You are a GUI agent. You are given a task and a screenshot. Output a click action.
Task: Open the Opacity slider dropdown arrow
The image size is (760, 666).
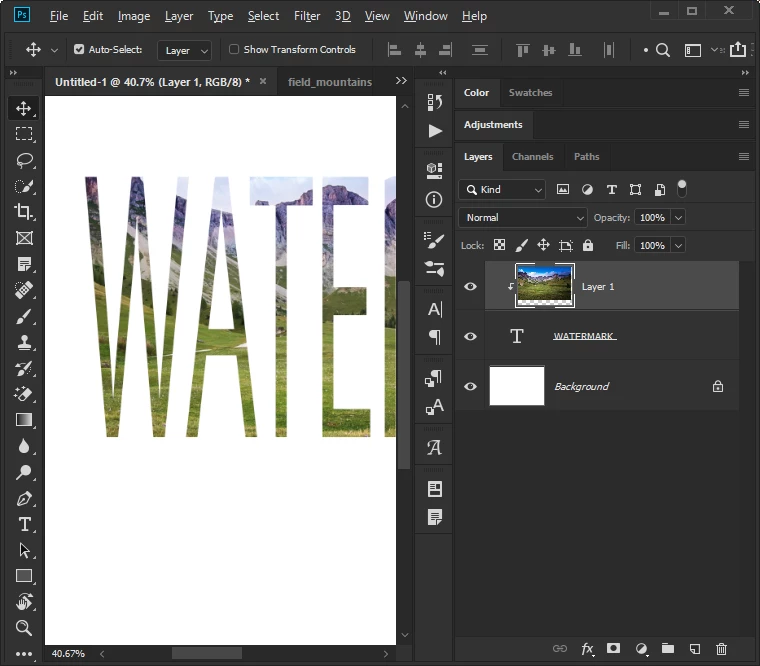[678, 218]
